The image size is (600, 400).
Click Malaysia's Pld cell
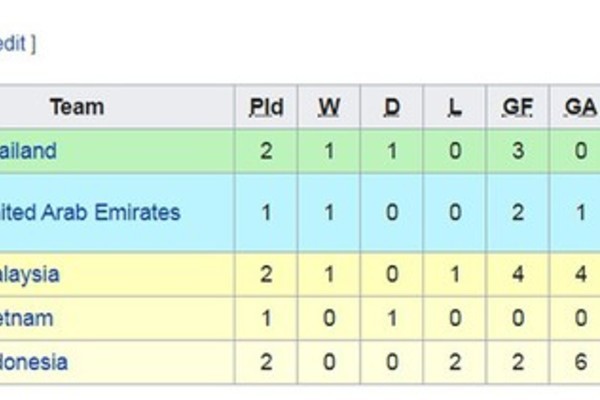coord(266,274)
